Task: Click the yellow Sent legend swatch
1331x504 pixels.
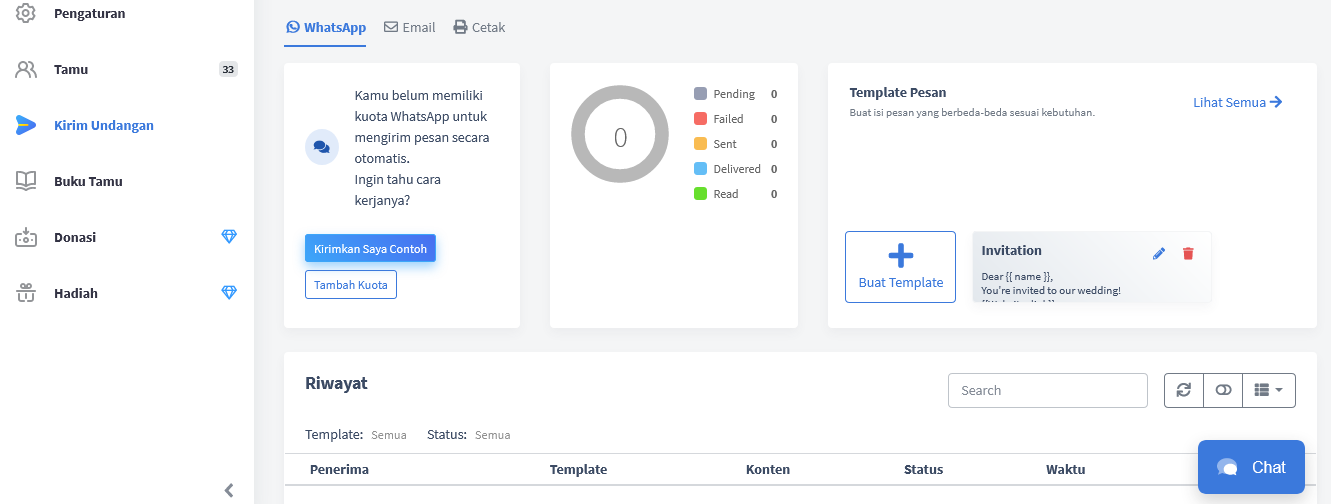Action: pos(700,144)
